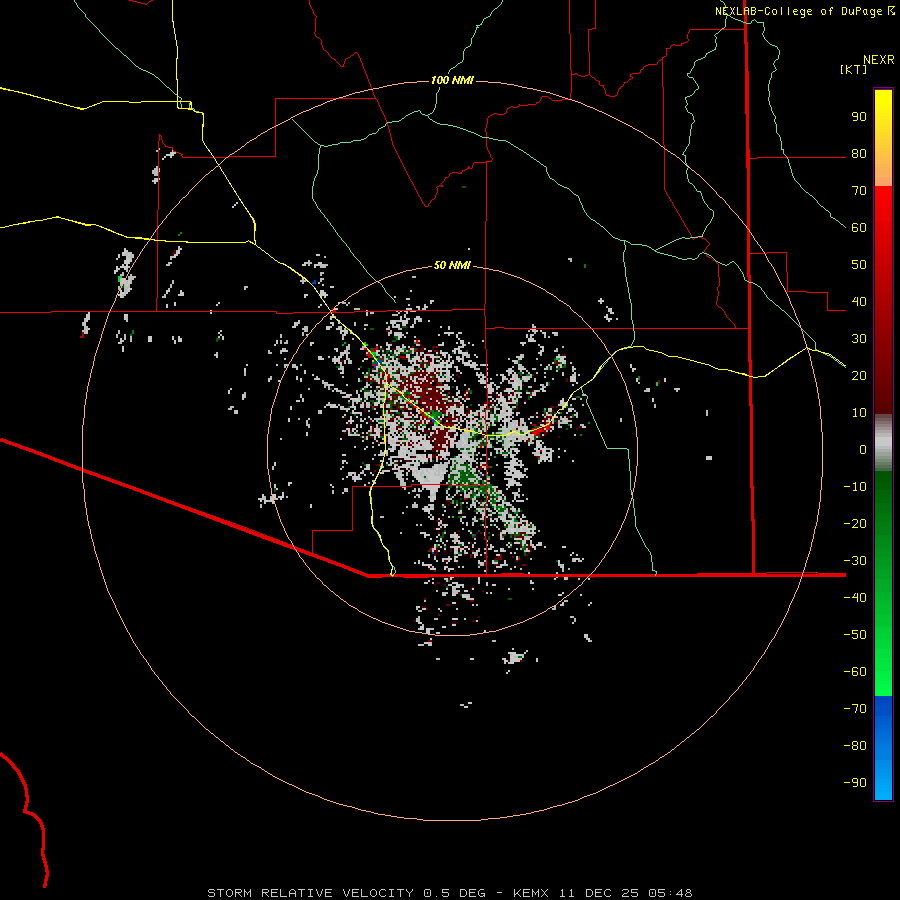Click the -40 value on the velocity scale
Image resolution: width=900 pixels, height=900 pixels.
(855, 598)
